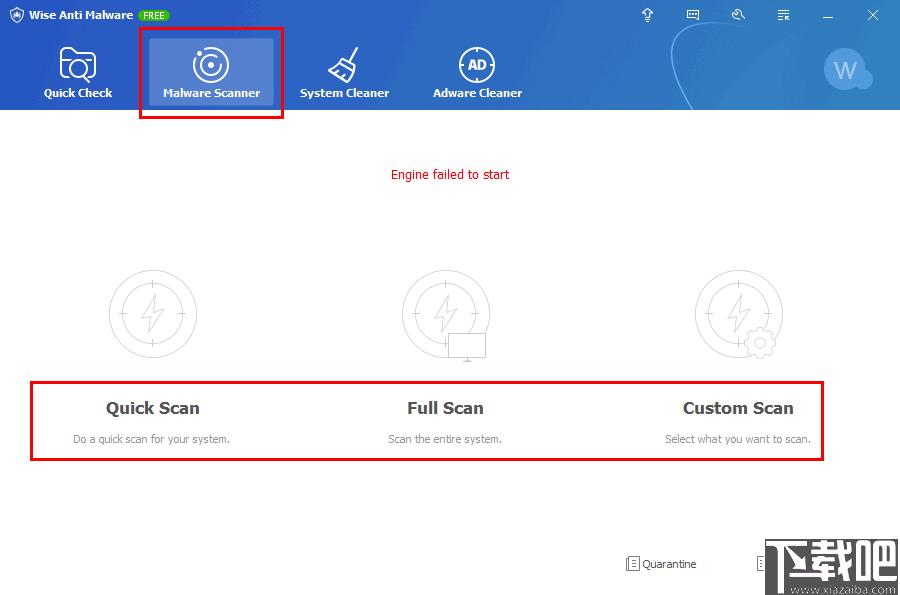Start a Full Scan via its label
The height and width of the screenshot is (595, 900).
point(445,408)
